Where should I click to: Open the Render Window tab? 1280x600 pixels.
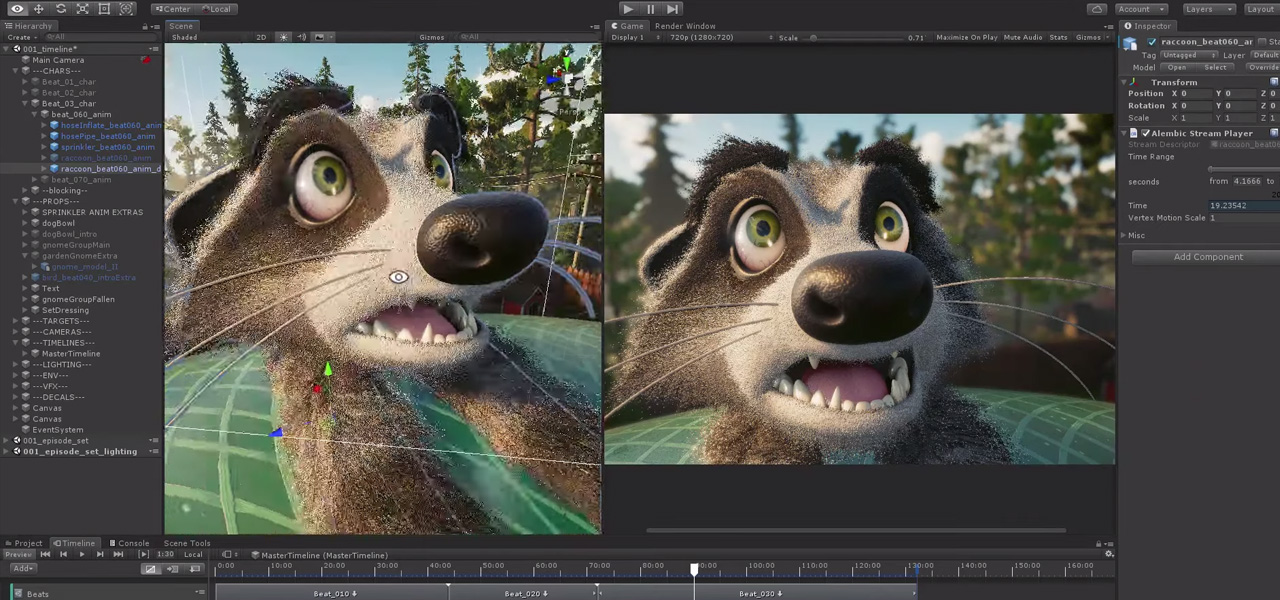(x=685, y=26)
